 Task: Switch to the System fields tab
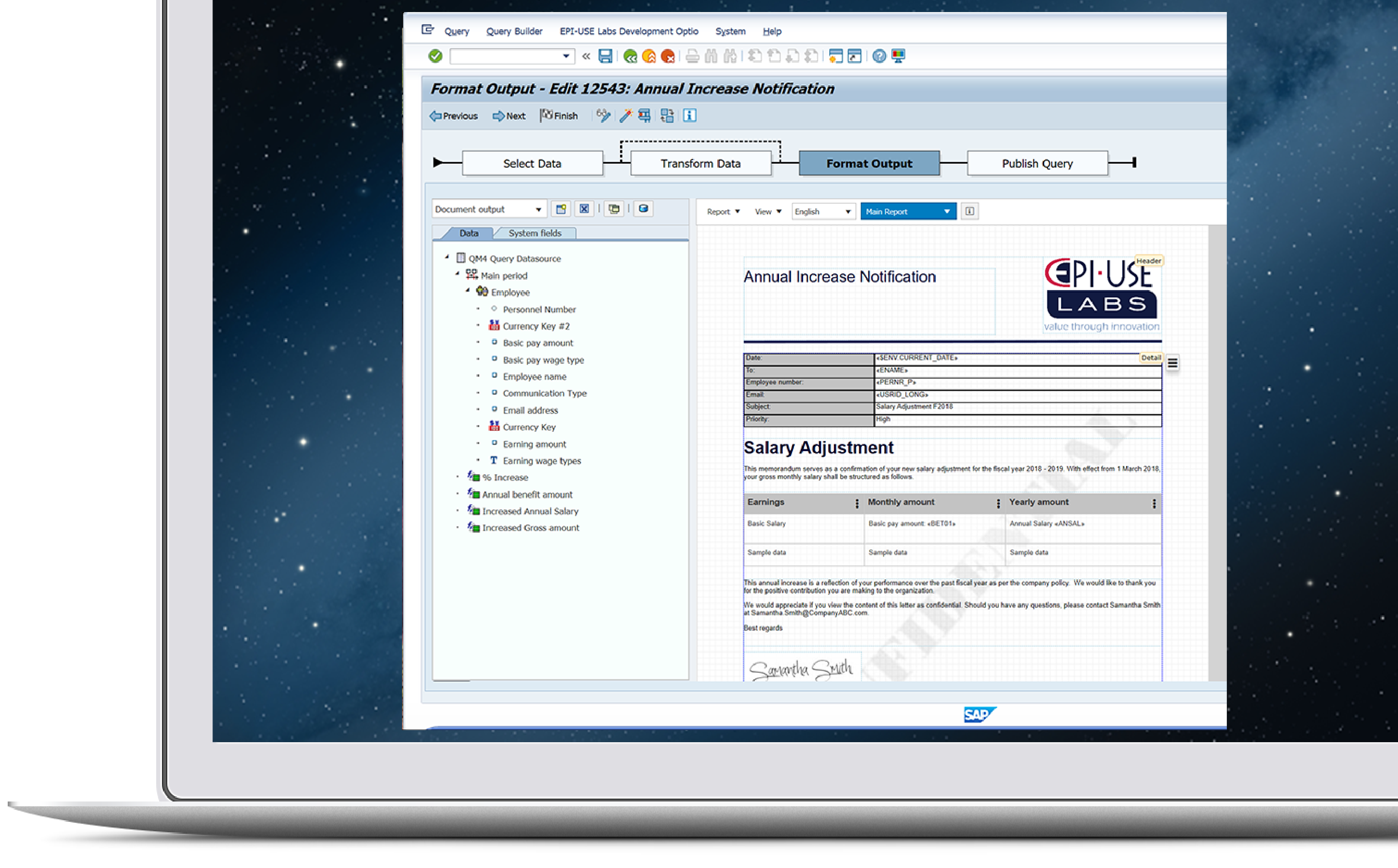pyautogui.click(x=534, y=233)
